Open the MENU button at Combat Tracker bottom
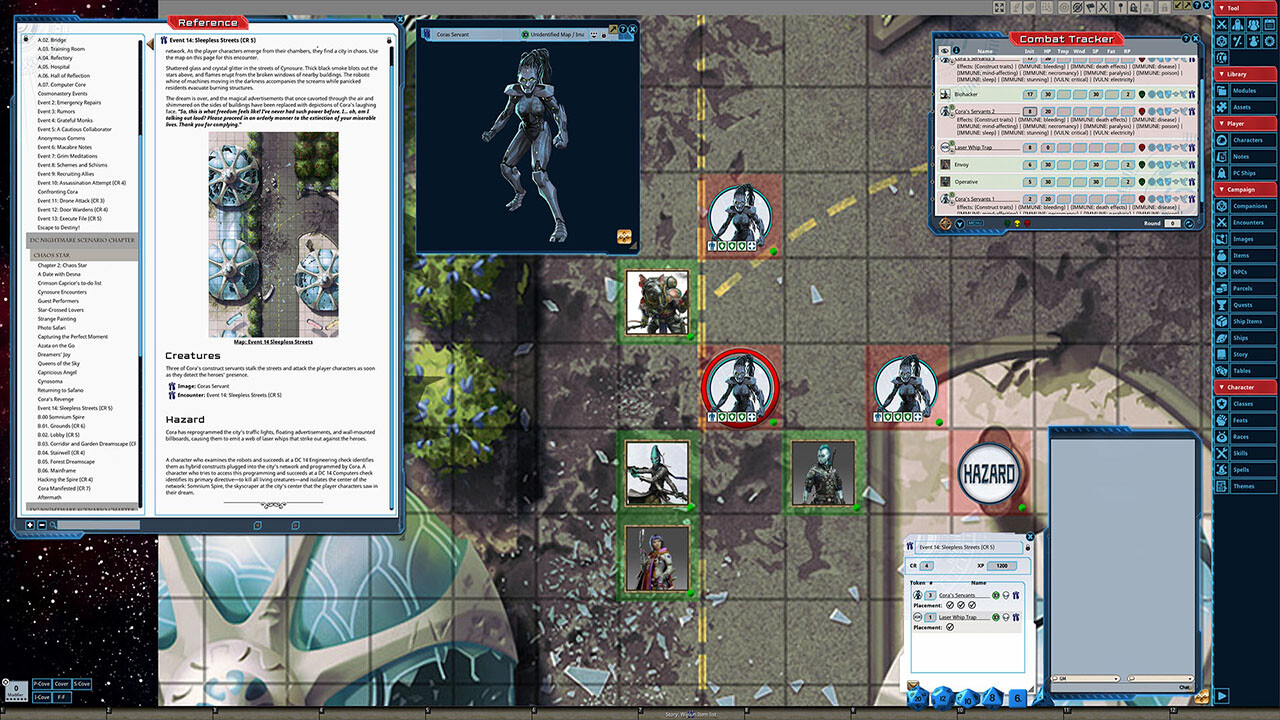 click(974, 222)
